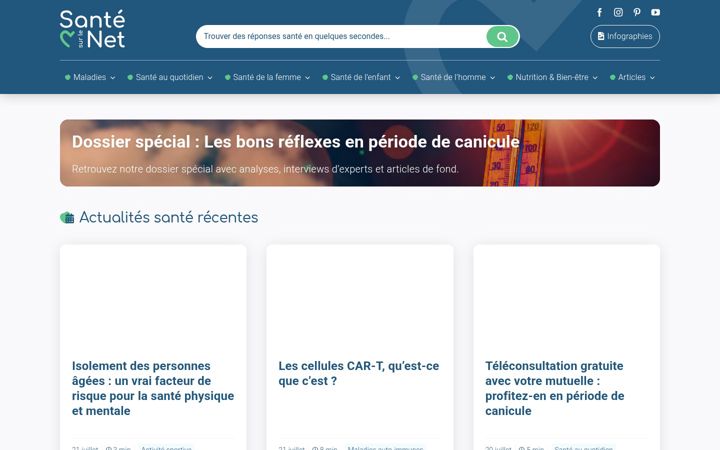
Task: Click thumbnail of the isolement article card
Action: (x=153, y=296)
